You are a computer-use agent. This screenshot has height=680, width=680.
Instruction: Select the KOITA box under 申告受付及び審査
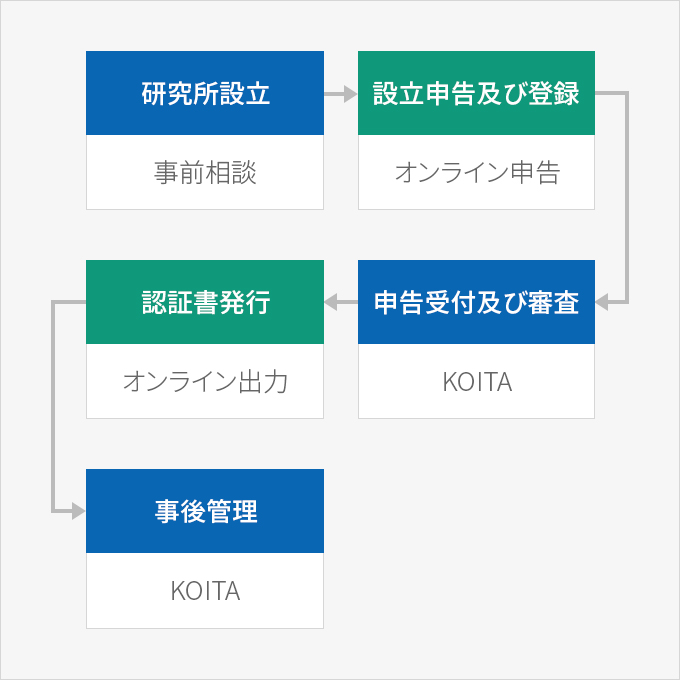click(x=476, y=381)
